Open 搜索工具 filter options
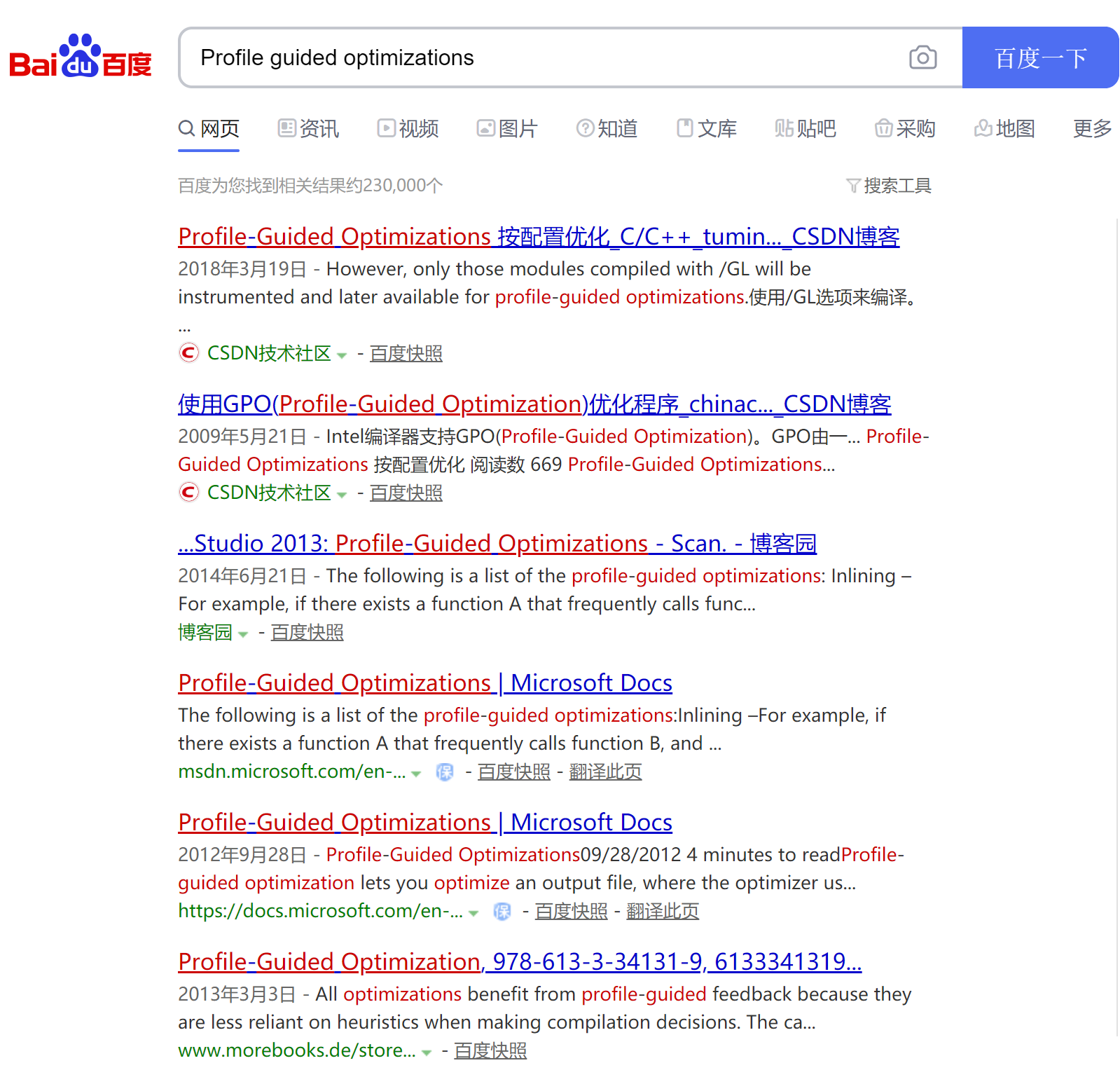This screenshot has width=1120, height=1070. (x=889, y=186)
